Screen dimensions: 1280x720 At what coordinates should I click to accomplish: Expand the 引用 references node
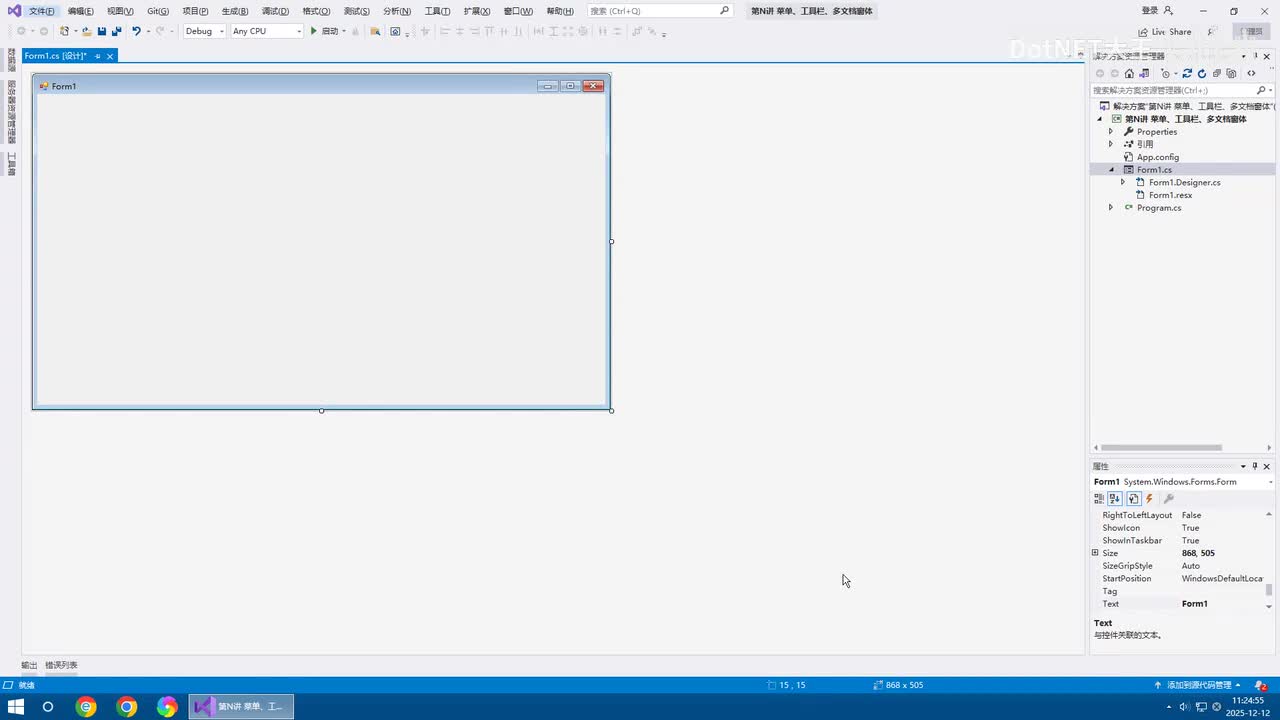(1110, 144)
